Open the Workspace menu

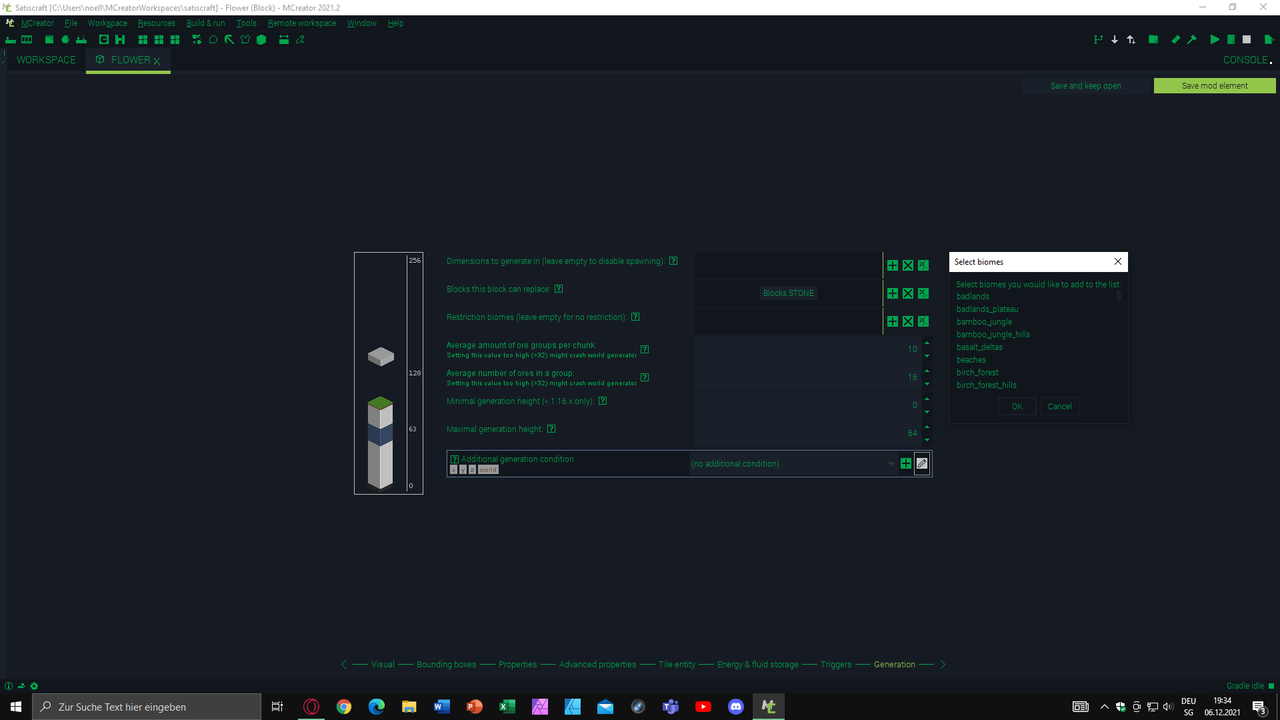point(107,23)
